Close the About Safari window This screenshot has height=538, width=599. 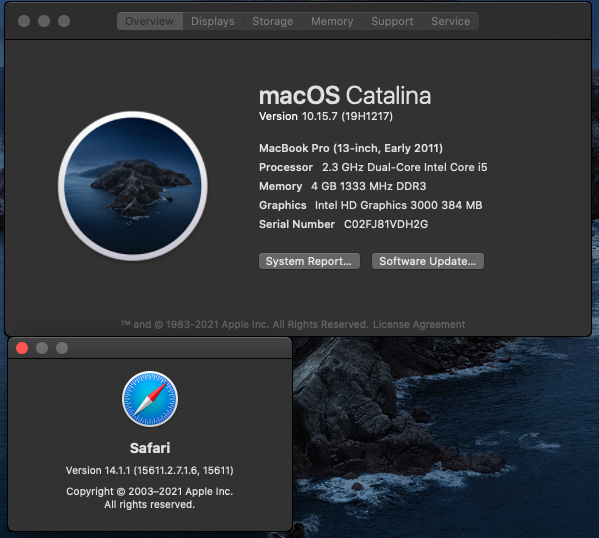pyautogui.click(x=22, y=348)
